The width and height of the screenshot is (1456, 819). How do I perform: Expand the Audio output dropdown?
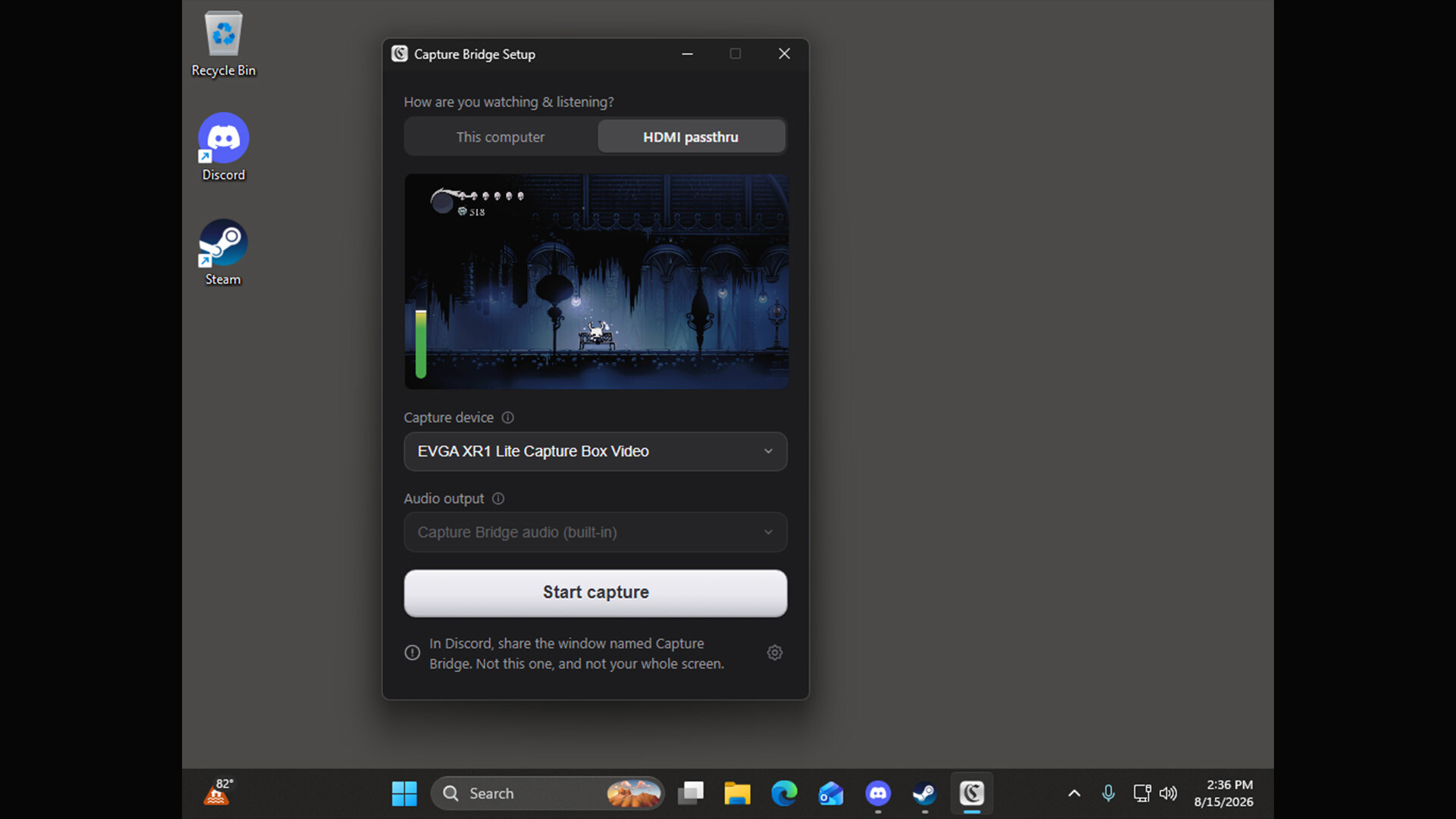click(595, 532)
